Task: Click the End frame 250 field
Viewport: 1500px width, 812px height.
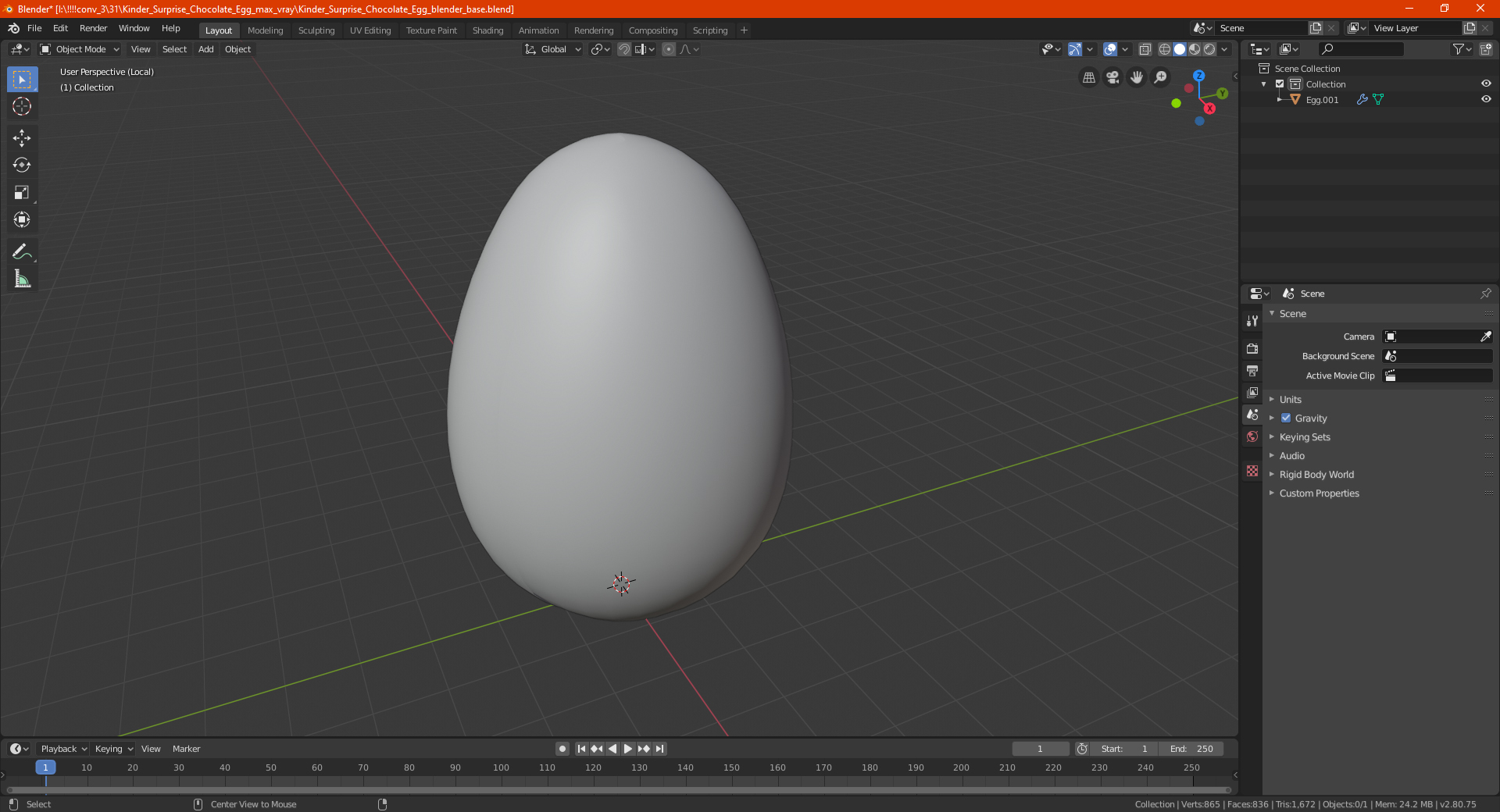Action: pos(1191,749)
